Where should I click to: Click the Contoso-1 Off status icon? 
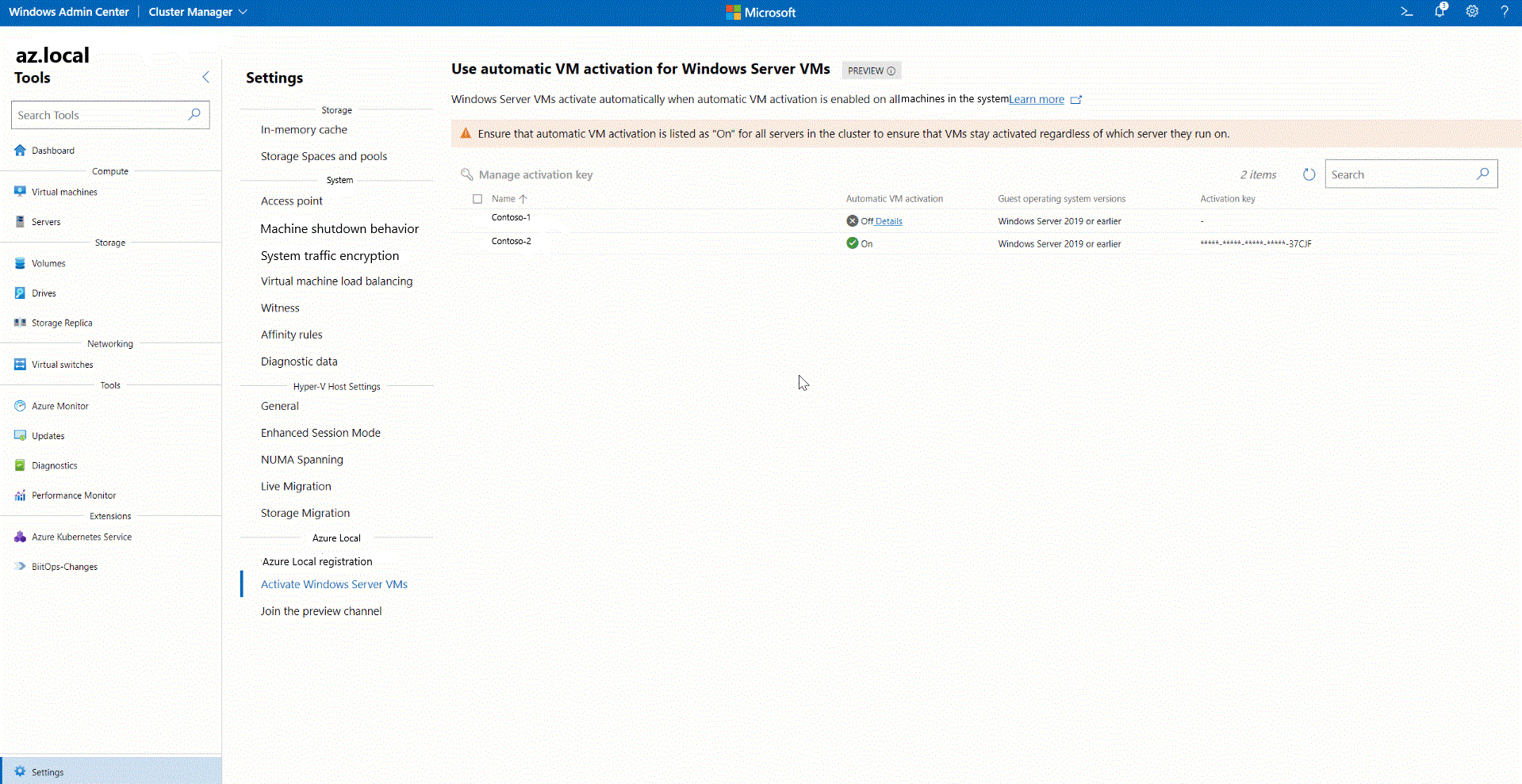(x=852, y=221)
